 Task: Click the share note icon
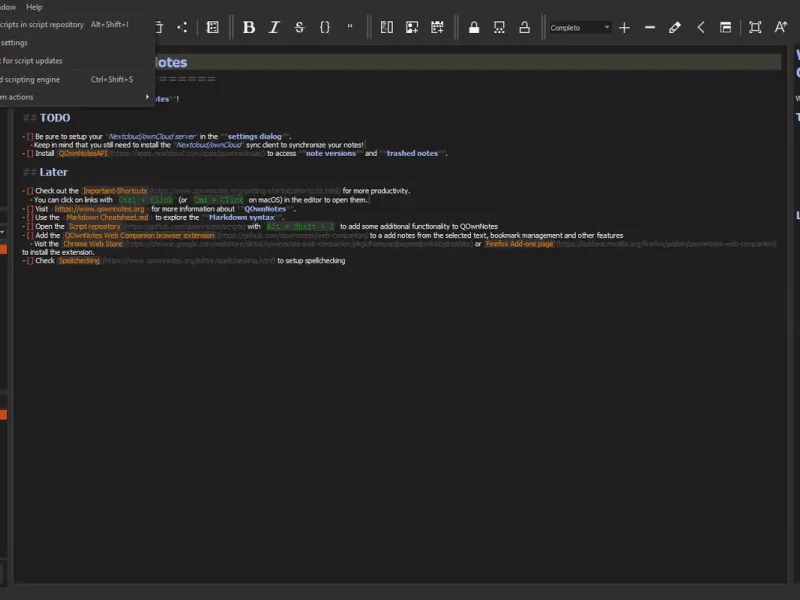coord(182,27)
